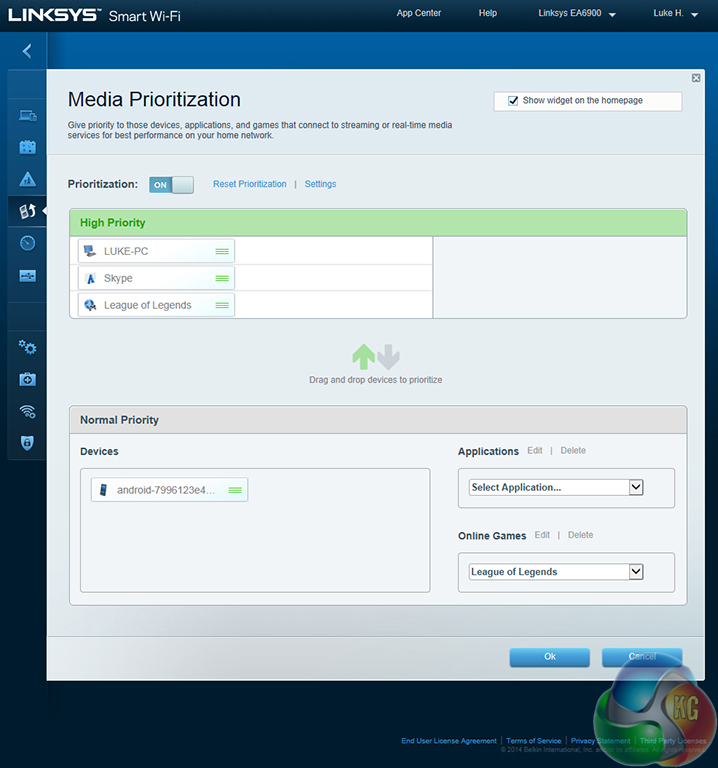Click the Cancel button

[642, 657]
